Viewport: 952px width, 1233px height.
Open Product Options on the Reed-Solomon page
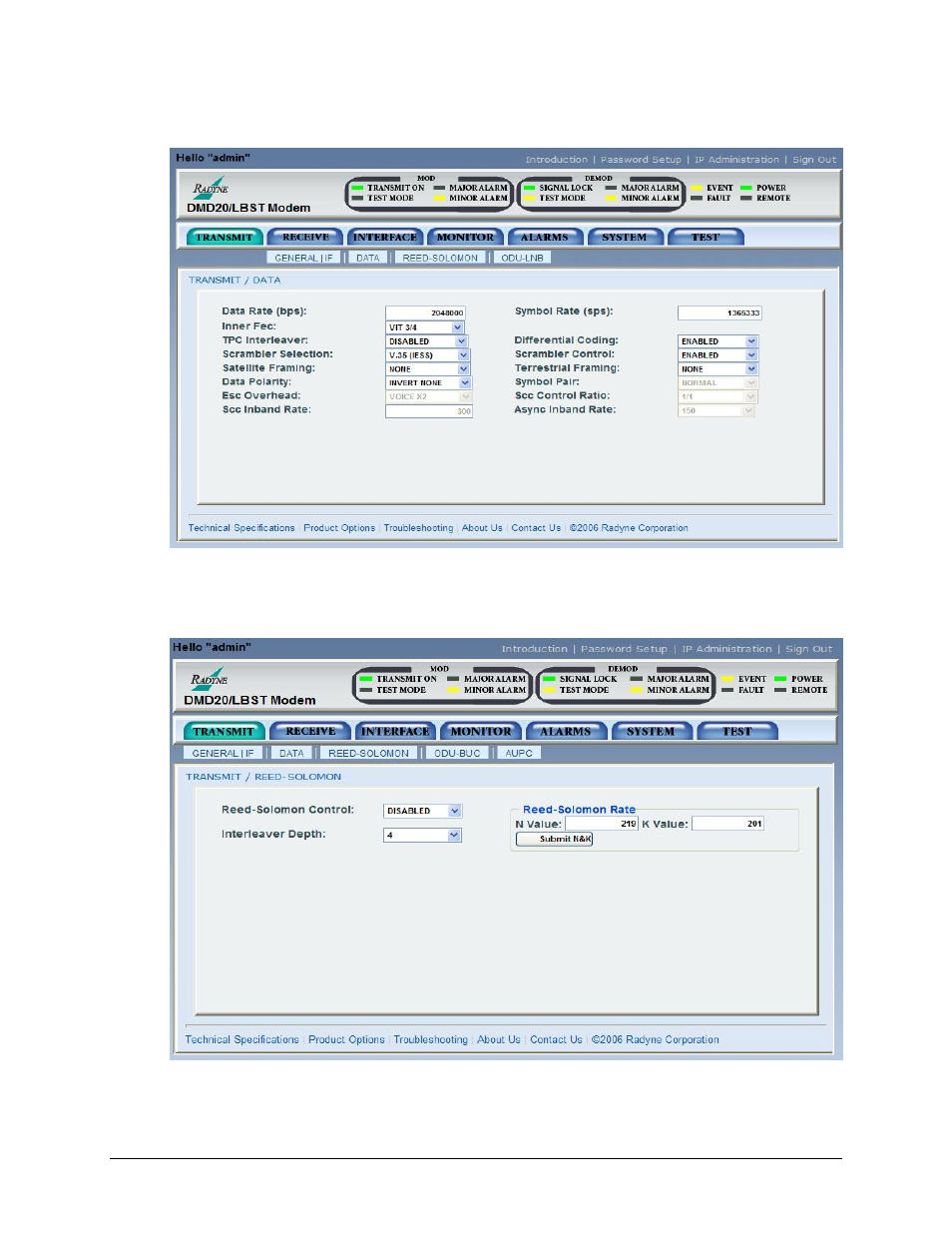346,1039
